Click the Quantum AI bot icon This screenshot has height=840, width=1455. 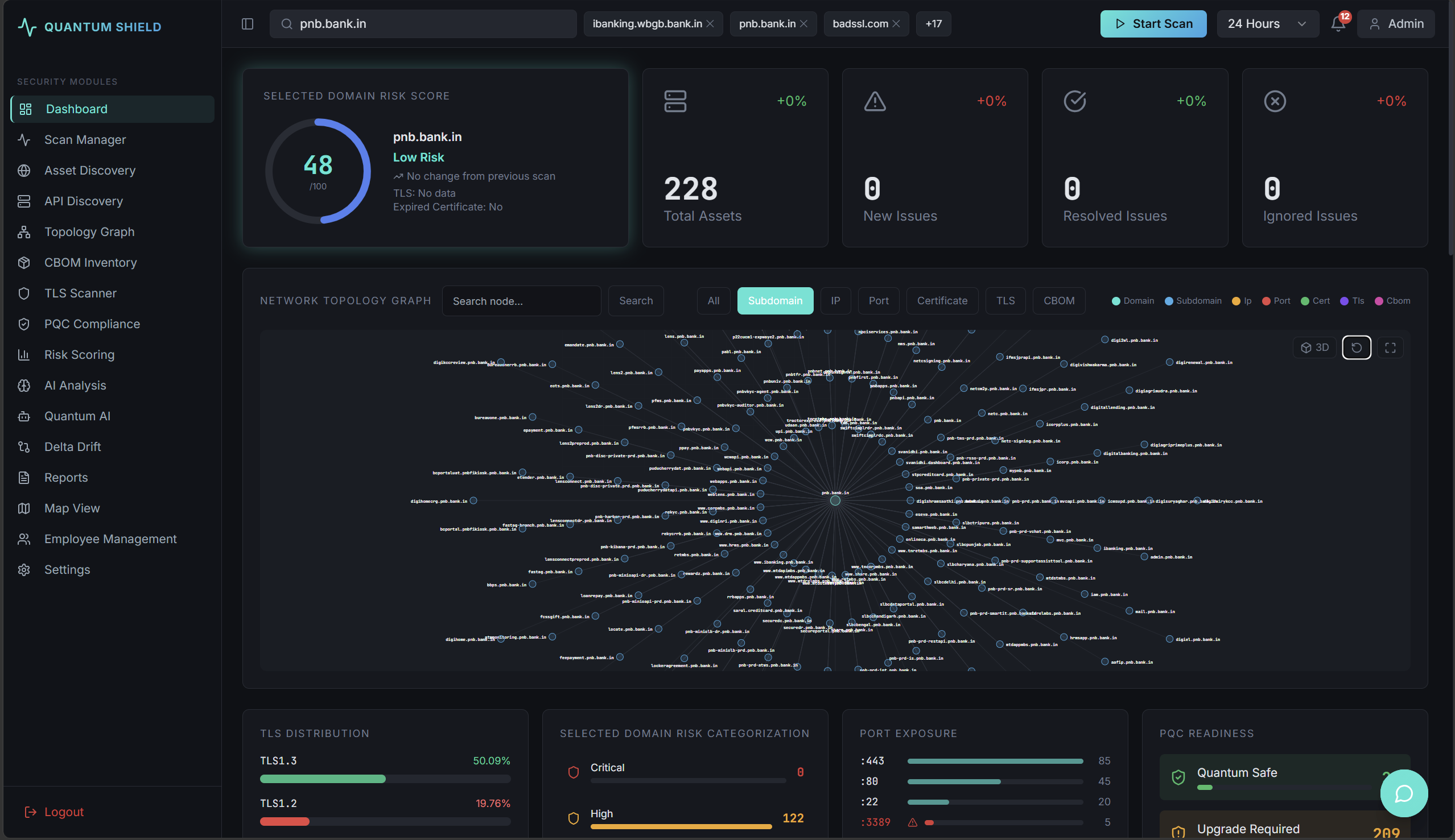point(24,416)
